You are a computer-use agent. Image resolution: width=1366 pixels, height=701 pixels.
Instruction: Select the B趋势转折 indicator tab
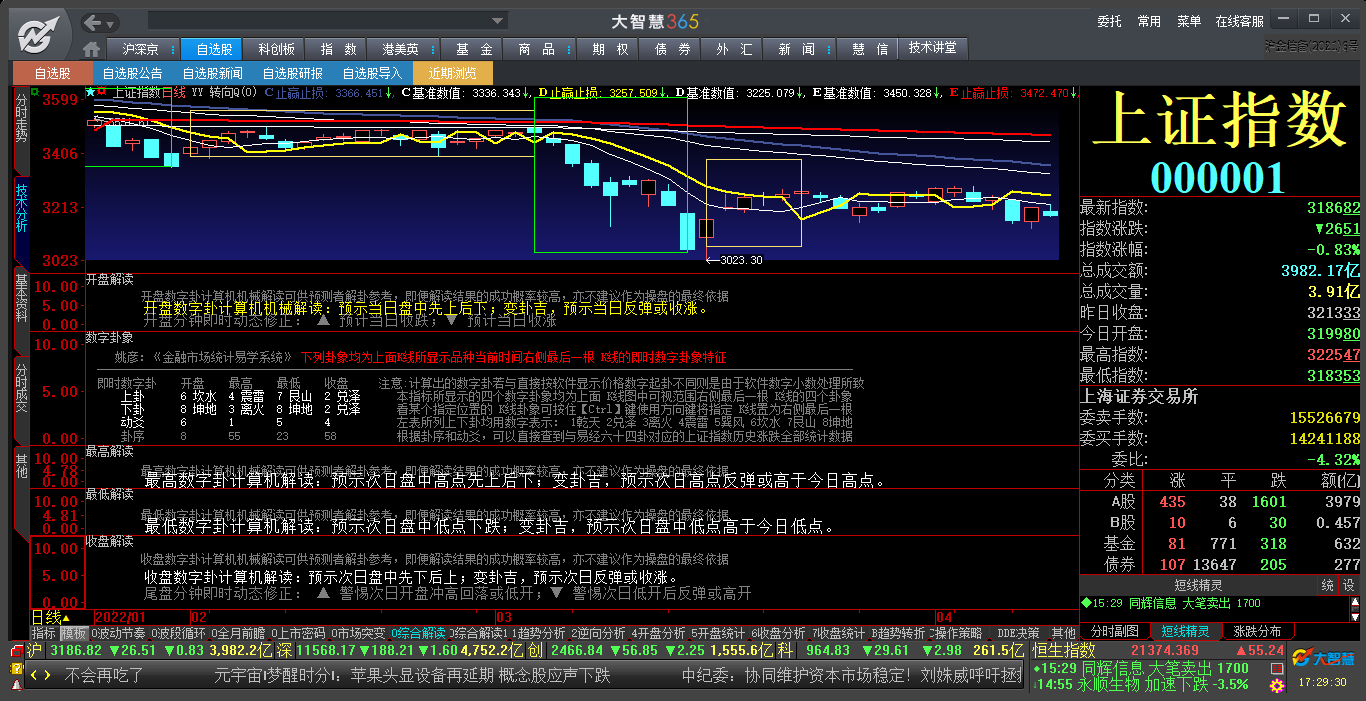(x=898, y=633)
